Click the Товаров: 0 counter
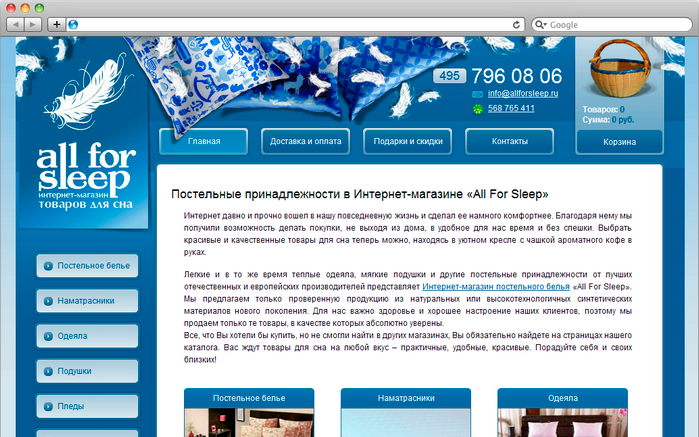 click(x=603, y=110)
